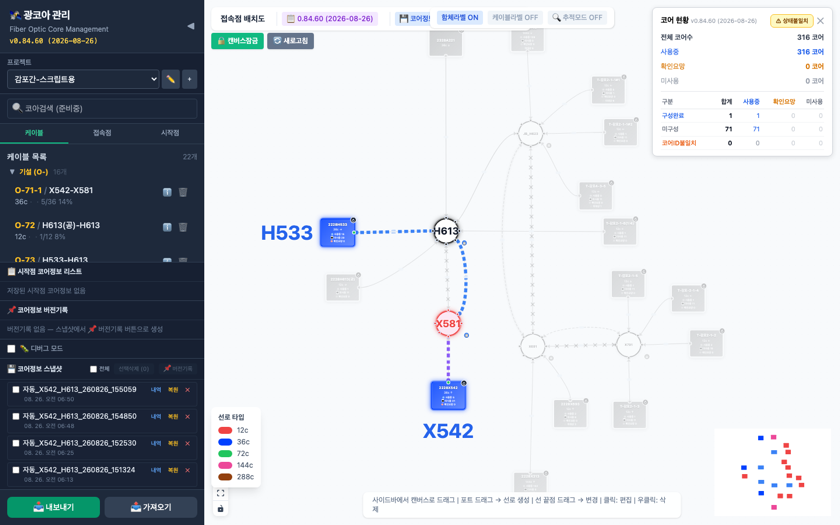This screenshot has height=525, width=840.
Task: Focus the 코어검색 search input
Action: pos(102,108)
